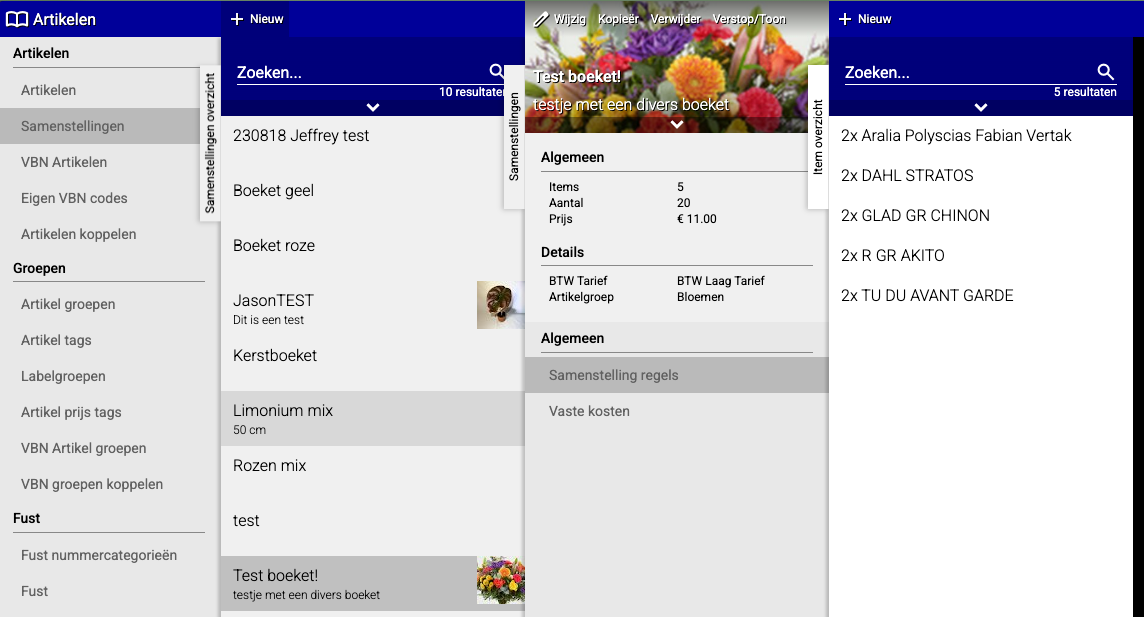Click the Verstop/Toon button
This screenshot has width=1144, height=617.
tap(749, 19)
